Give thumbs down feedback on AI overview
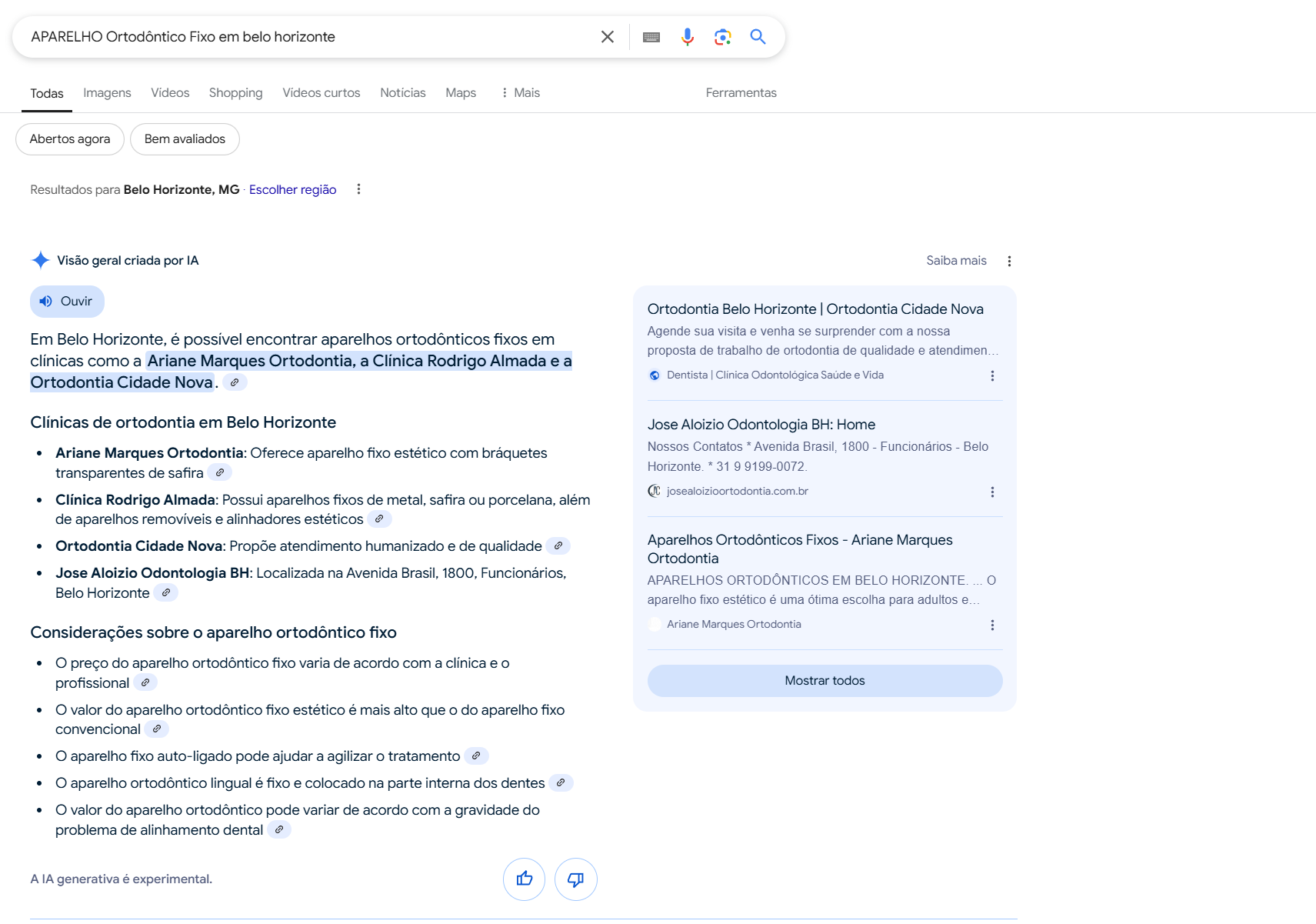This screenshot has height=924, width=1316. pyautogui.click(x=575, y=879)
